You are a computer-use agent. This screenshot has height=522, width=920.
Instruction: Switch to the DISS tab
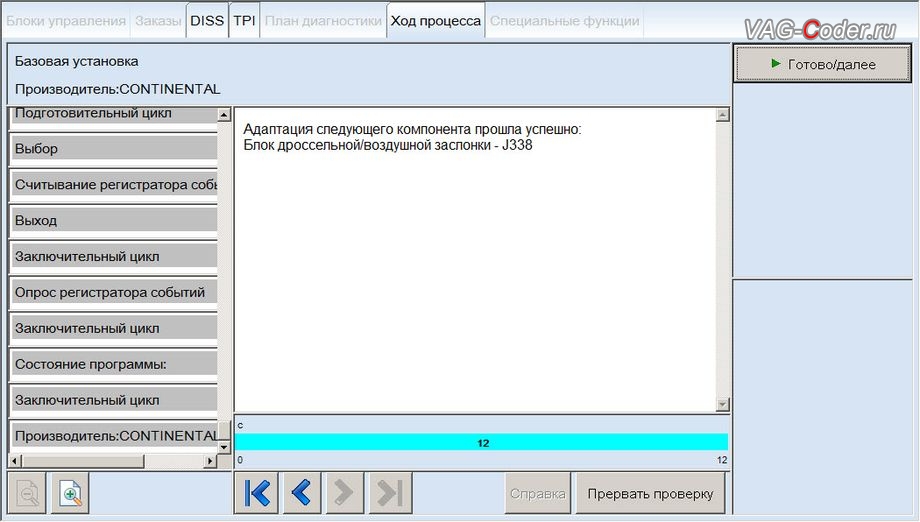[x=207, y=21]
